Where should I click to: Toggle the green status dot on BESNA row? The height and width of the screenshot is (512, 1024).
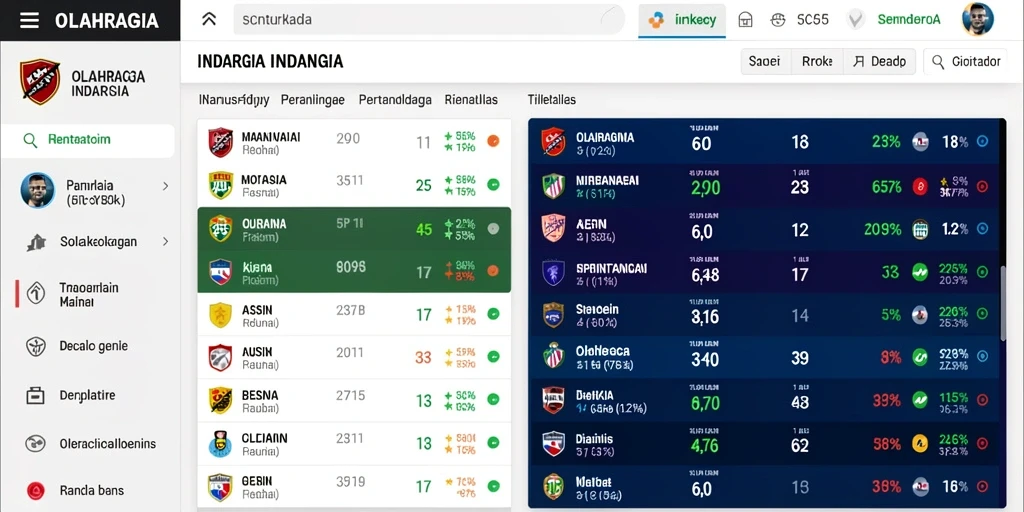(494, 400)
